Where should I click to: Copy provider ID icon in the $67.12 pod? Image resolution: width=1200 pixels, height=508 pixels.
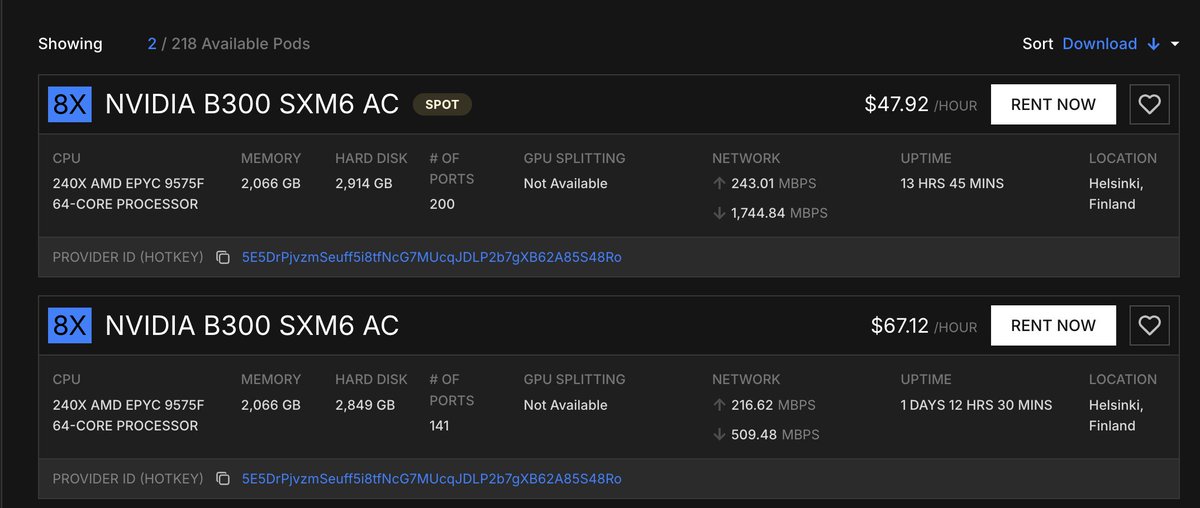[x=223, y=479]
